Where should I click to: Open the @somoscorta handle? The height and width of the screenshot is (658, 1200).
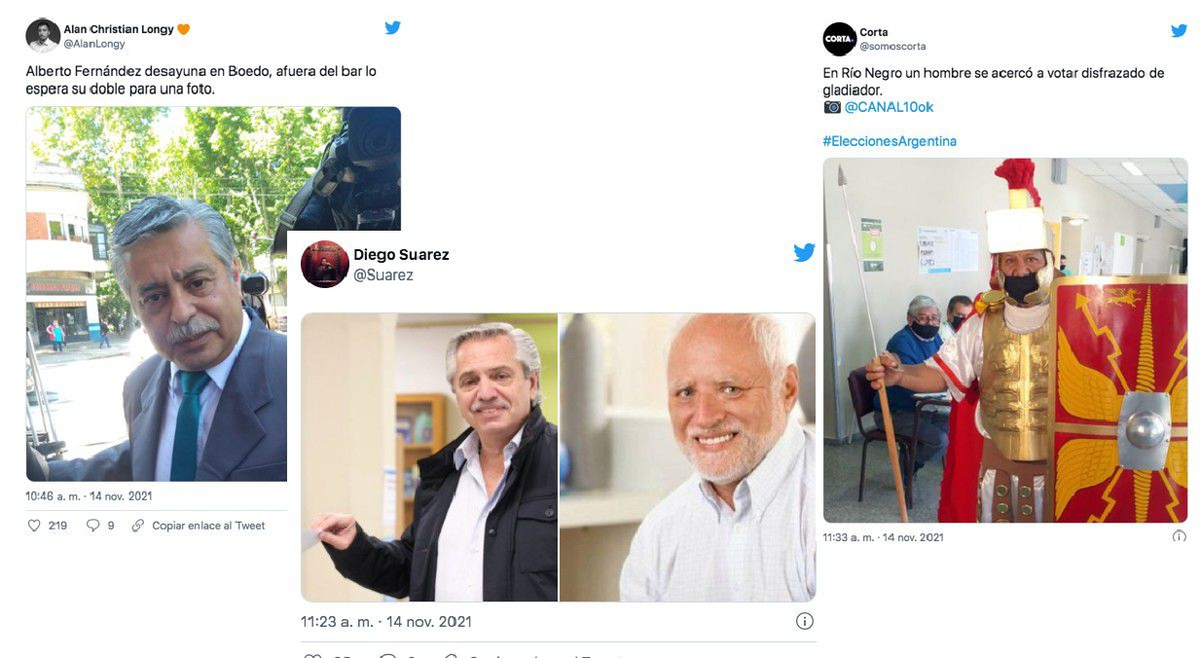(x=894, y=44)
